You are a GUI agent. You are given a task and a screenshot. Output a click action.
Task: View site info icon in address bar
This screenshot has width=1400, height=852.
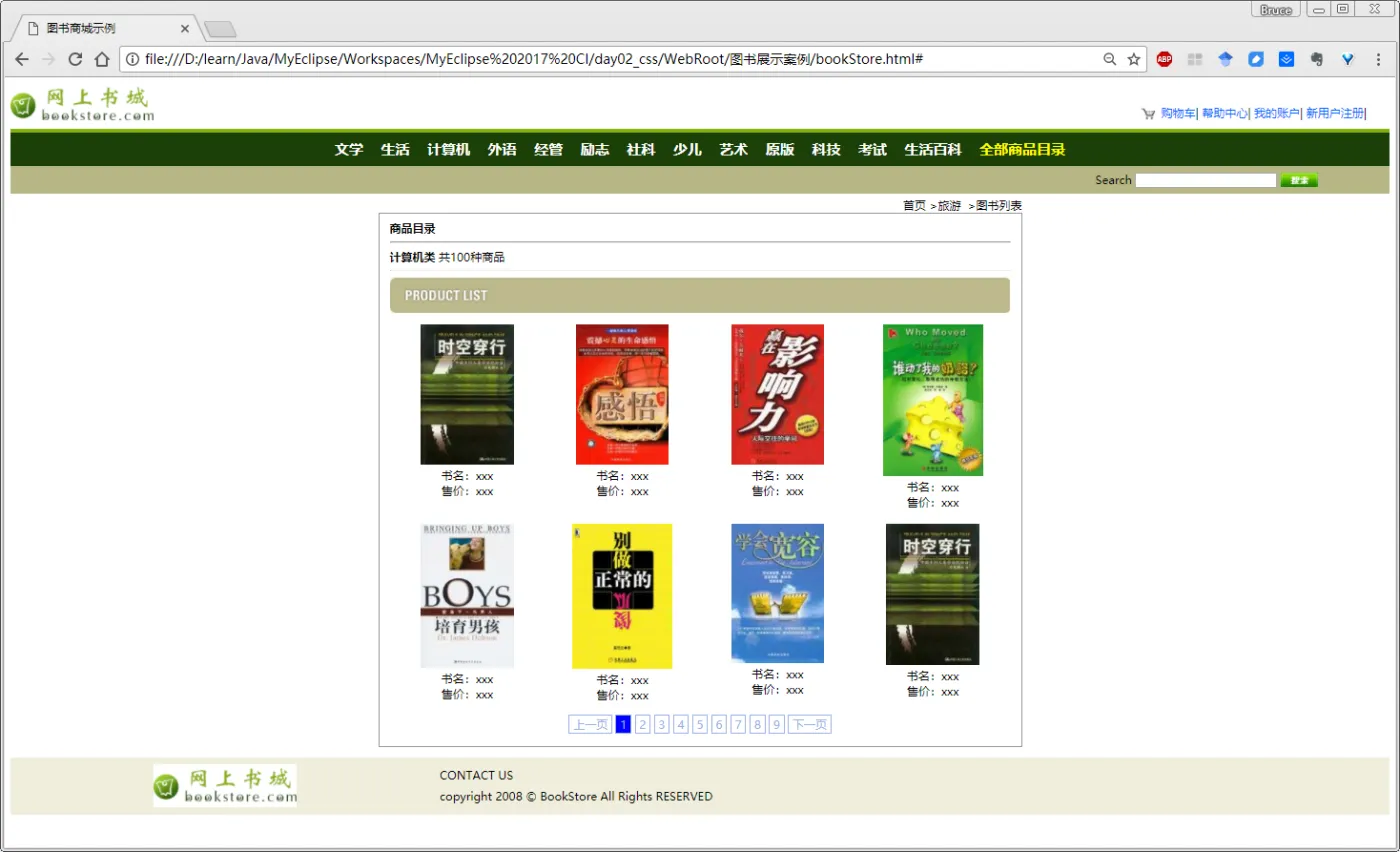[133, 59]
